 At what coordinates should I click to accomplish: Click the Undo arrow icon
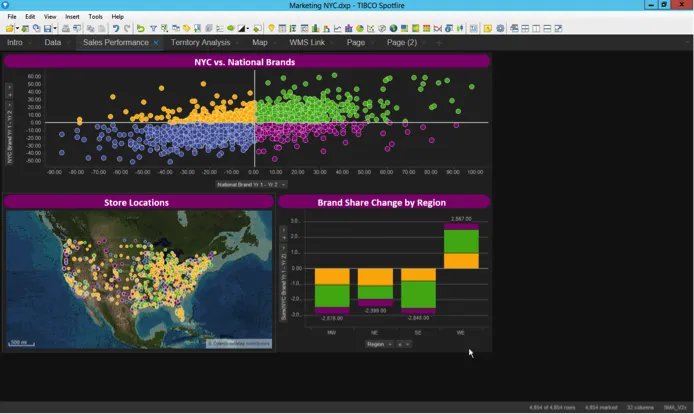point(116,28)
